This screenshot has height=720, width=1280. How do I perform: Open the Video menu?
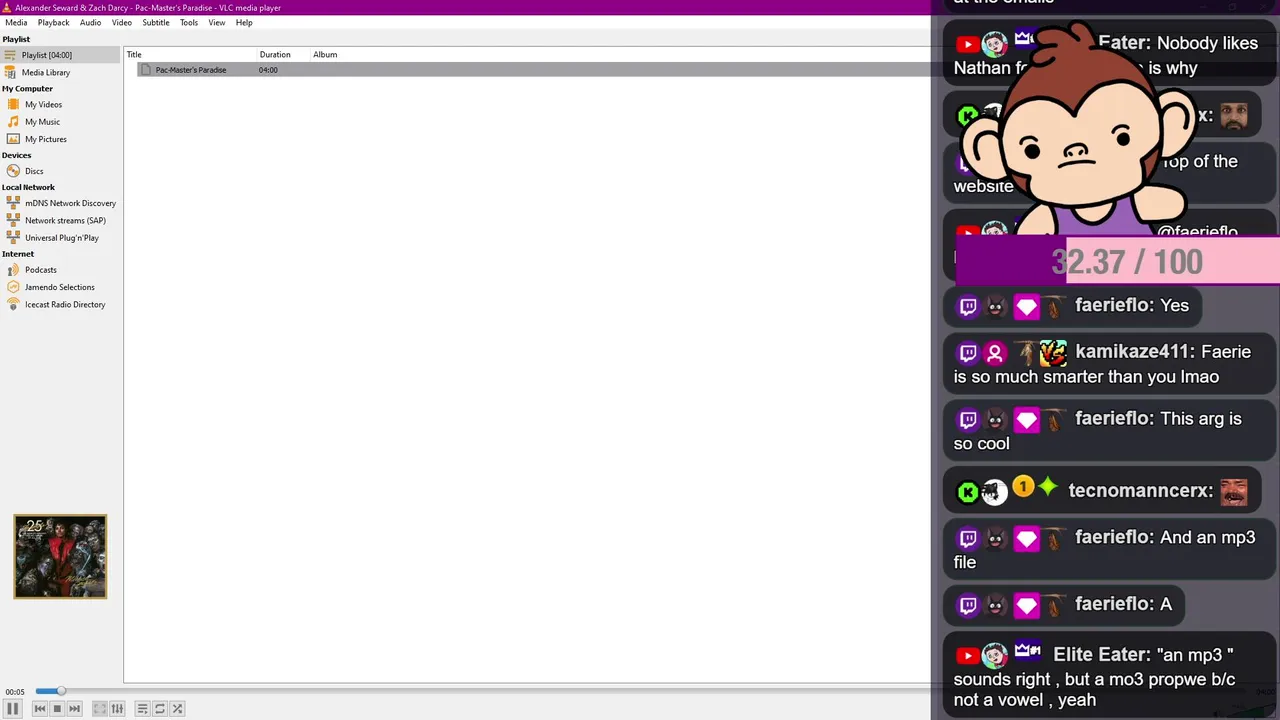(x=121, y=22)
